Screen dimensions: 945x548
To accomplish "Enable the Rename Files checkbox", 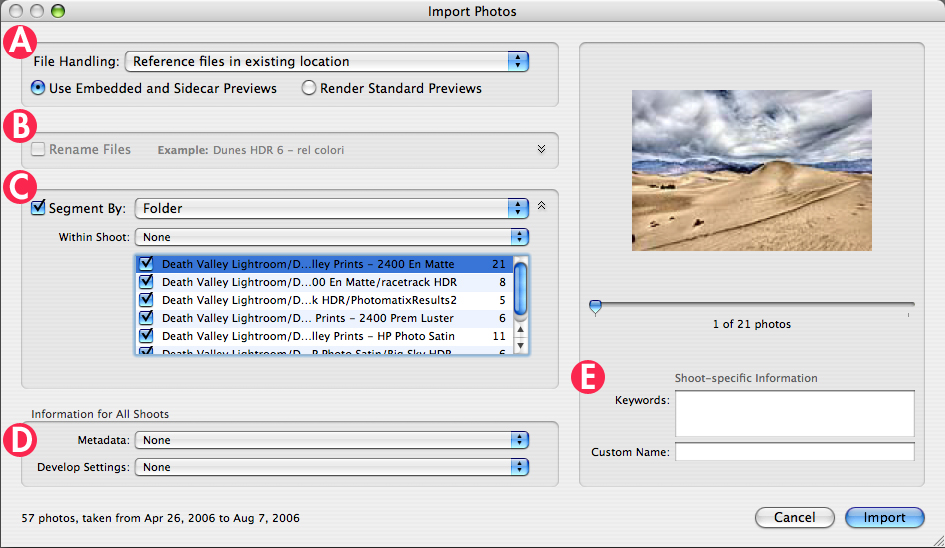I will pos(38,150).
